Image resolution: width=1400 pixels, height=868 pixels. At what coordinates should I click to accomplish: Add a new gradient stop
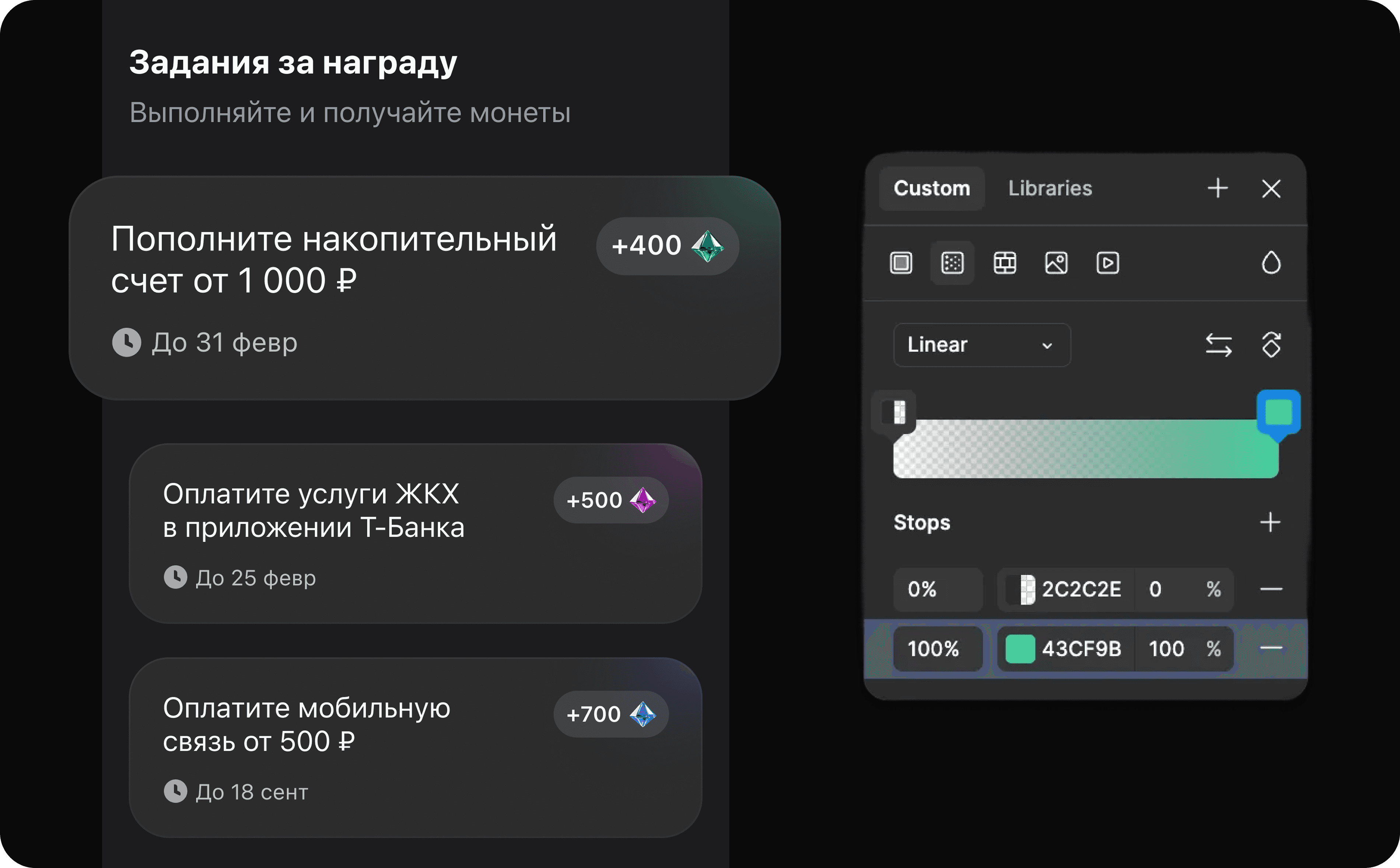pos(1270,522)
